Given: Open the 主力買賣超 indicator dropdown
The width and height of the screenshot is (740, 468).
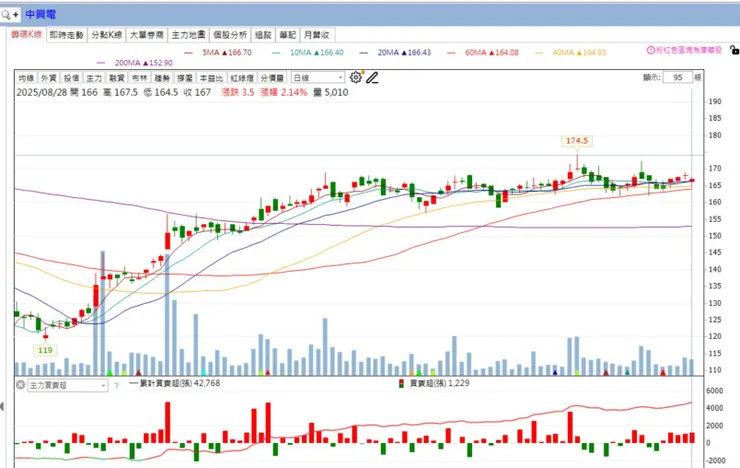Looking at the screenshot, I should pos(68,385).
